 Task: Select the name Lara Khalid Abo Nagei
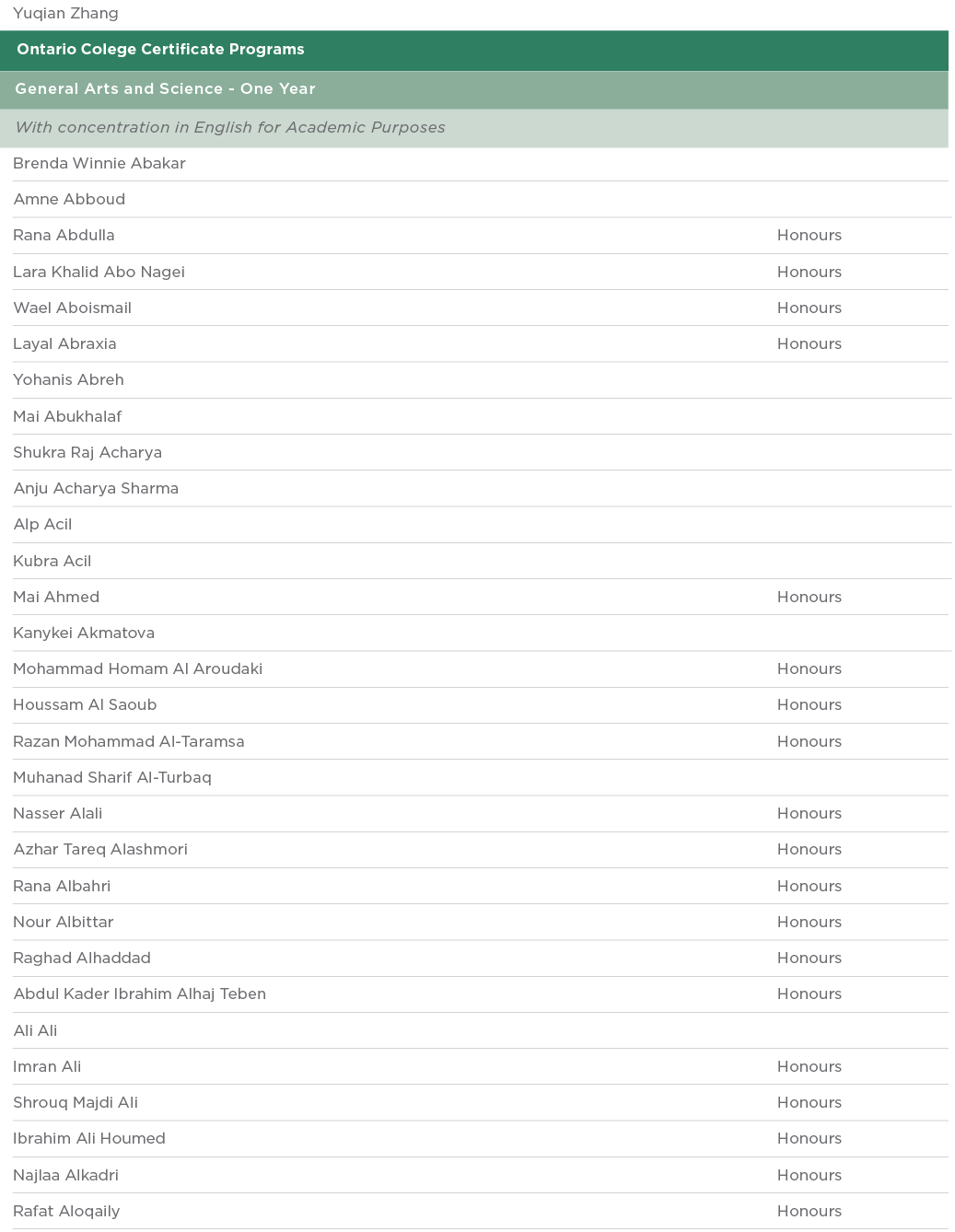coord(99,272)
